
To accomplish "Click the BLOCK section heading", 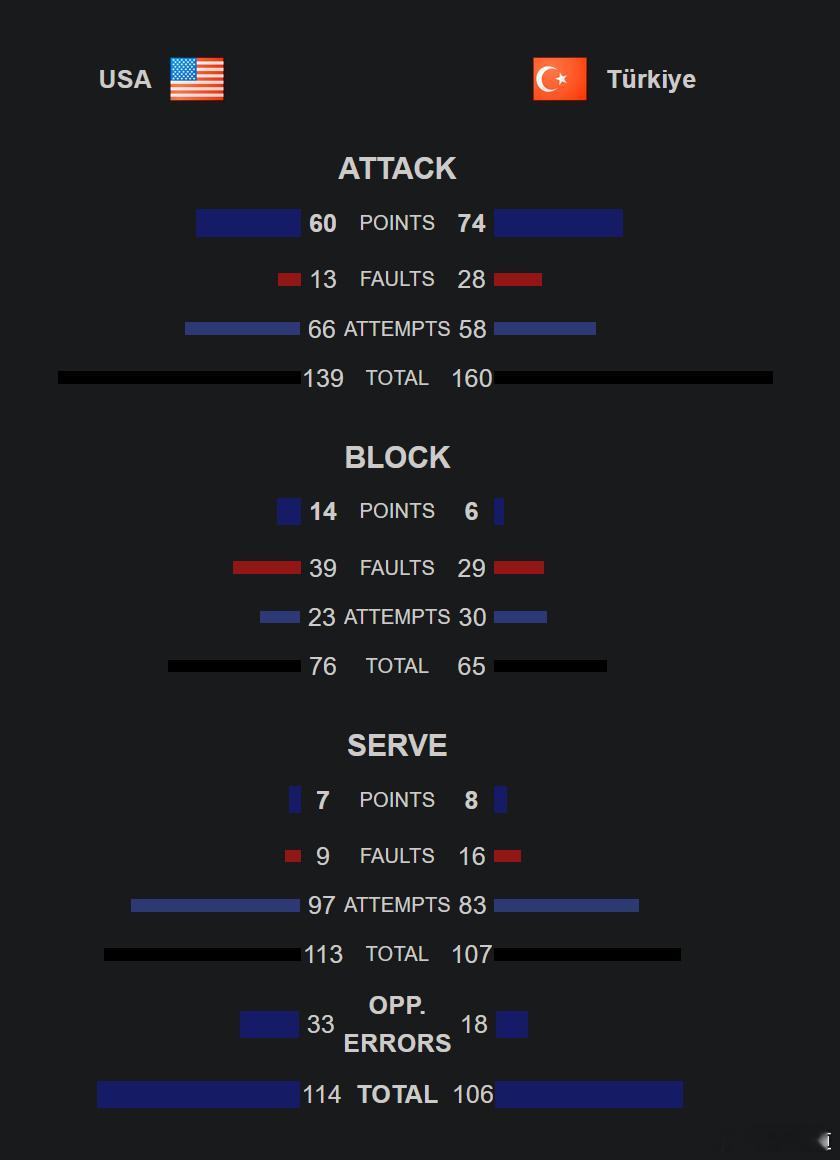I will click(x=397, y=457).
